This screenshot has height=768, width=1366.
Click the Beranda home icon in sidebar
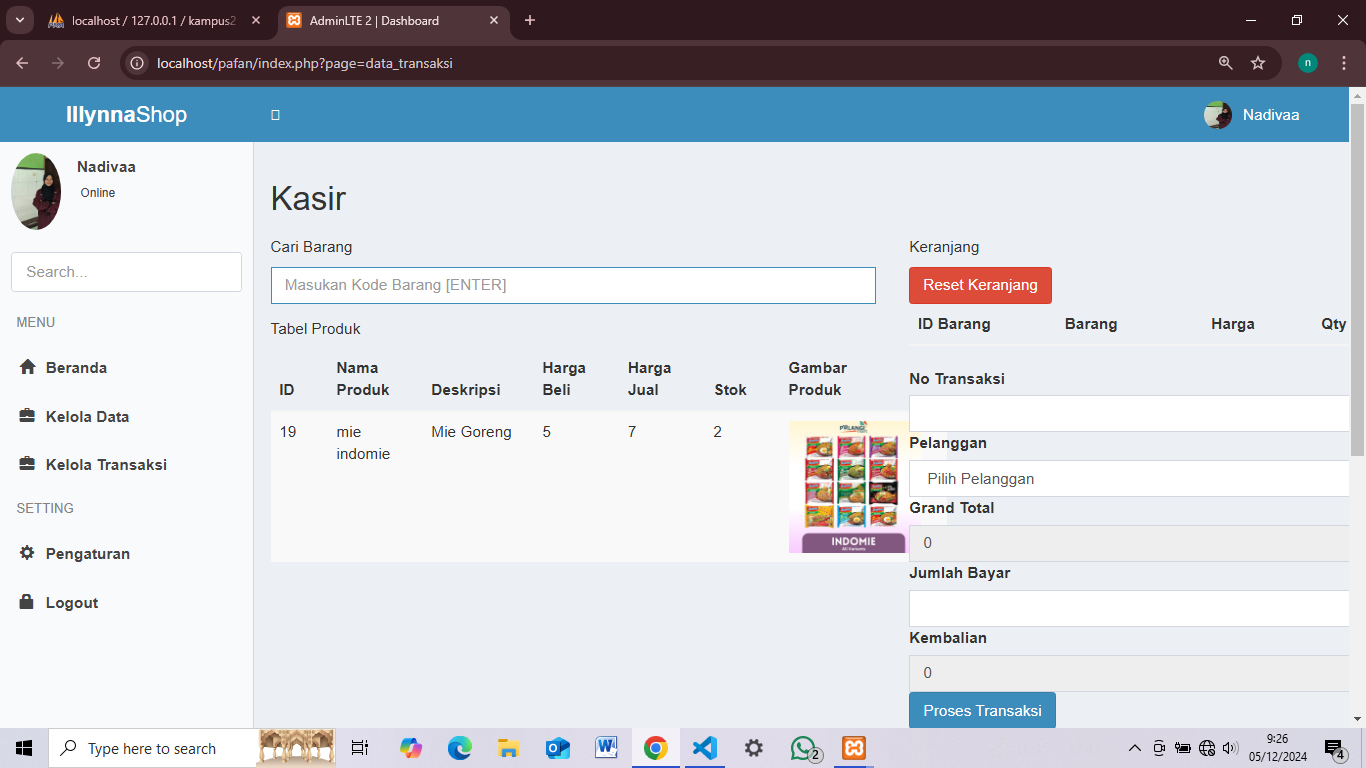(27, 367)
